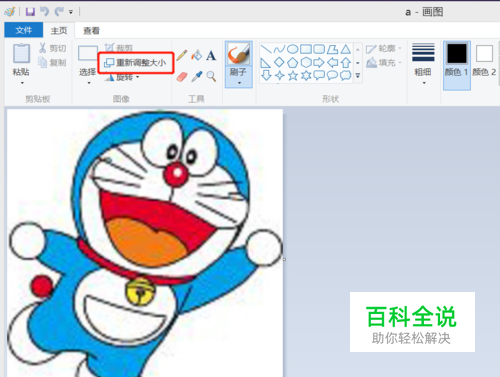Click shapes gallery up scroll arrow

358,49
